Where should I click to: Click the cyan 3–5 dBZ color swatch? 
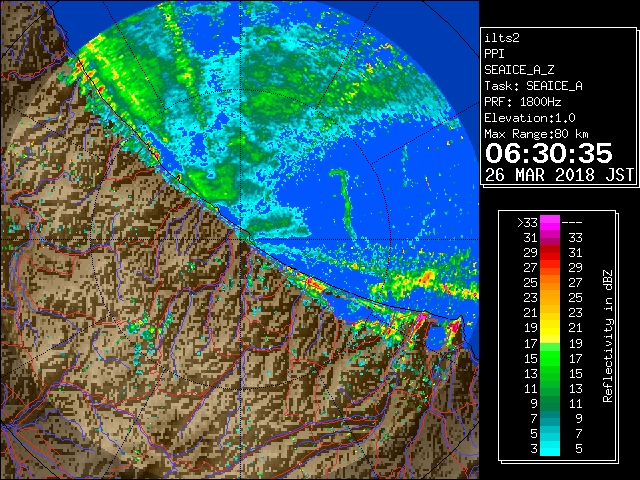pyautogui.click(x=550, y=448)
